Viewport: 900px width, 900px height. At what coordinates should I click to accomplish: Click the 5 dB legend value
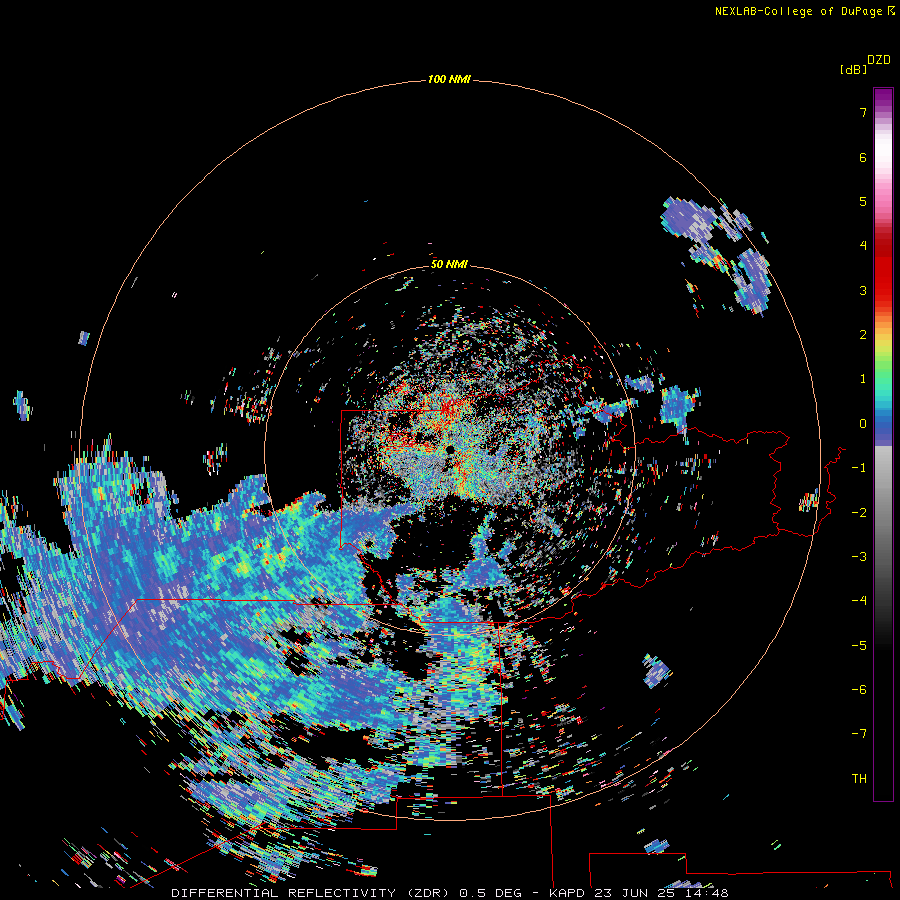pyautogui.click(x=863, y=201)
